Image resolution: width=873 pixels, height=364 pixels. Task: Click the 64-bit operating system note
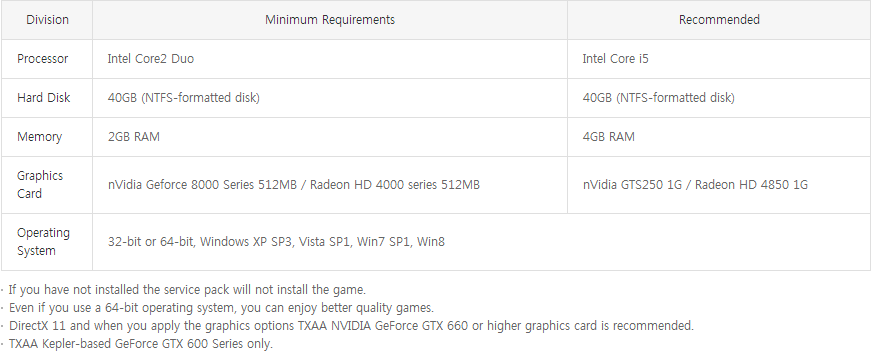point(218,308)
